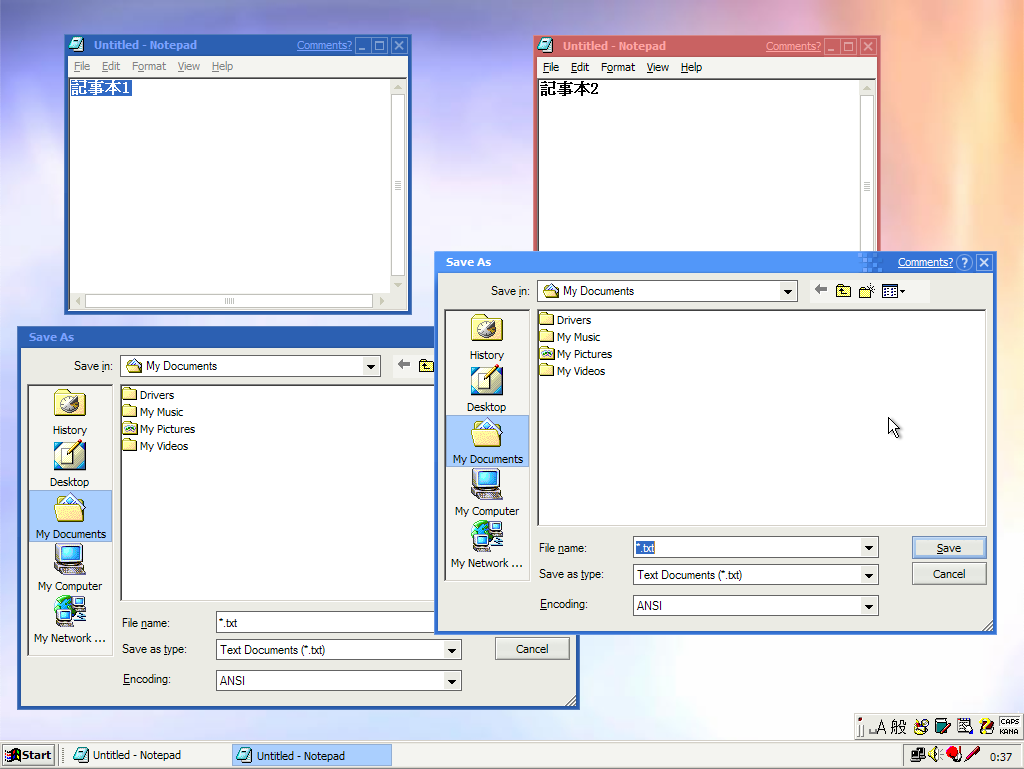Click inside the File name field showing *.txt
Viewport: 1024px width, 769px height.
pos(740,548)
